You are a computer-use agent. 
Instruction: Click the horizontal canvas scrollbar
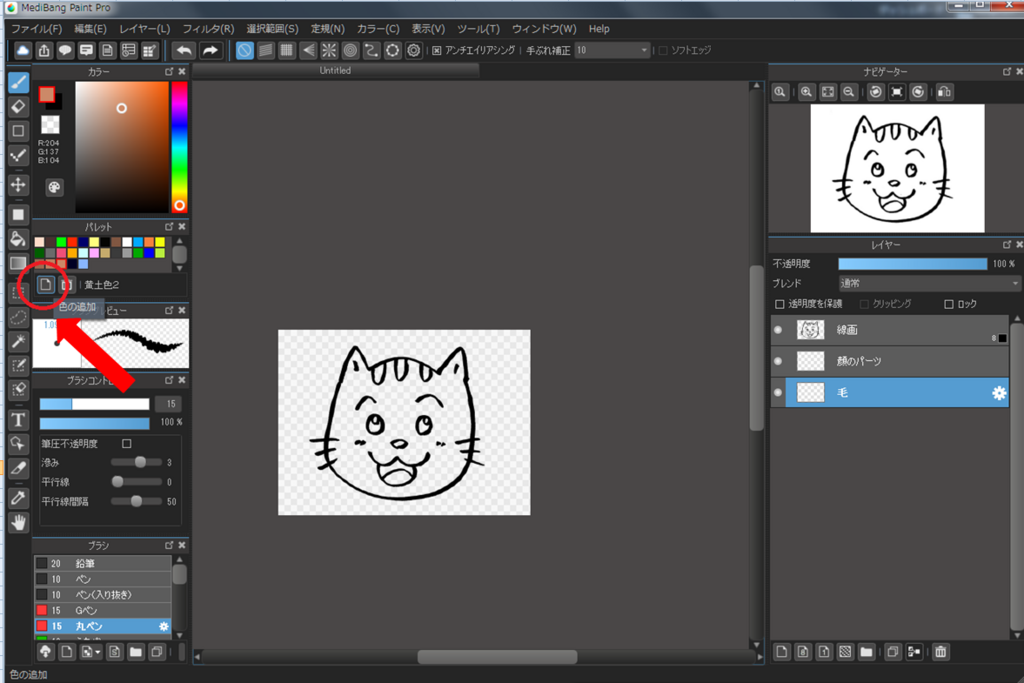pos(497,657)
